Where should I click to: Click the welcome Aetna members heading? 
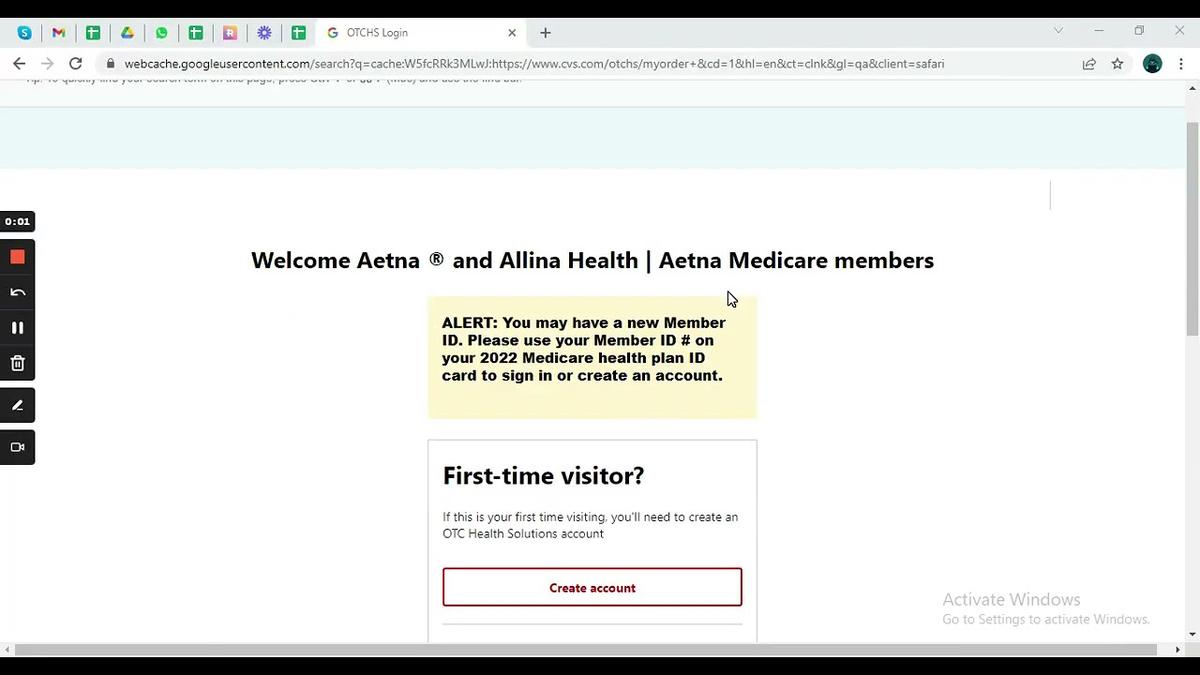[592, 260]
